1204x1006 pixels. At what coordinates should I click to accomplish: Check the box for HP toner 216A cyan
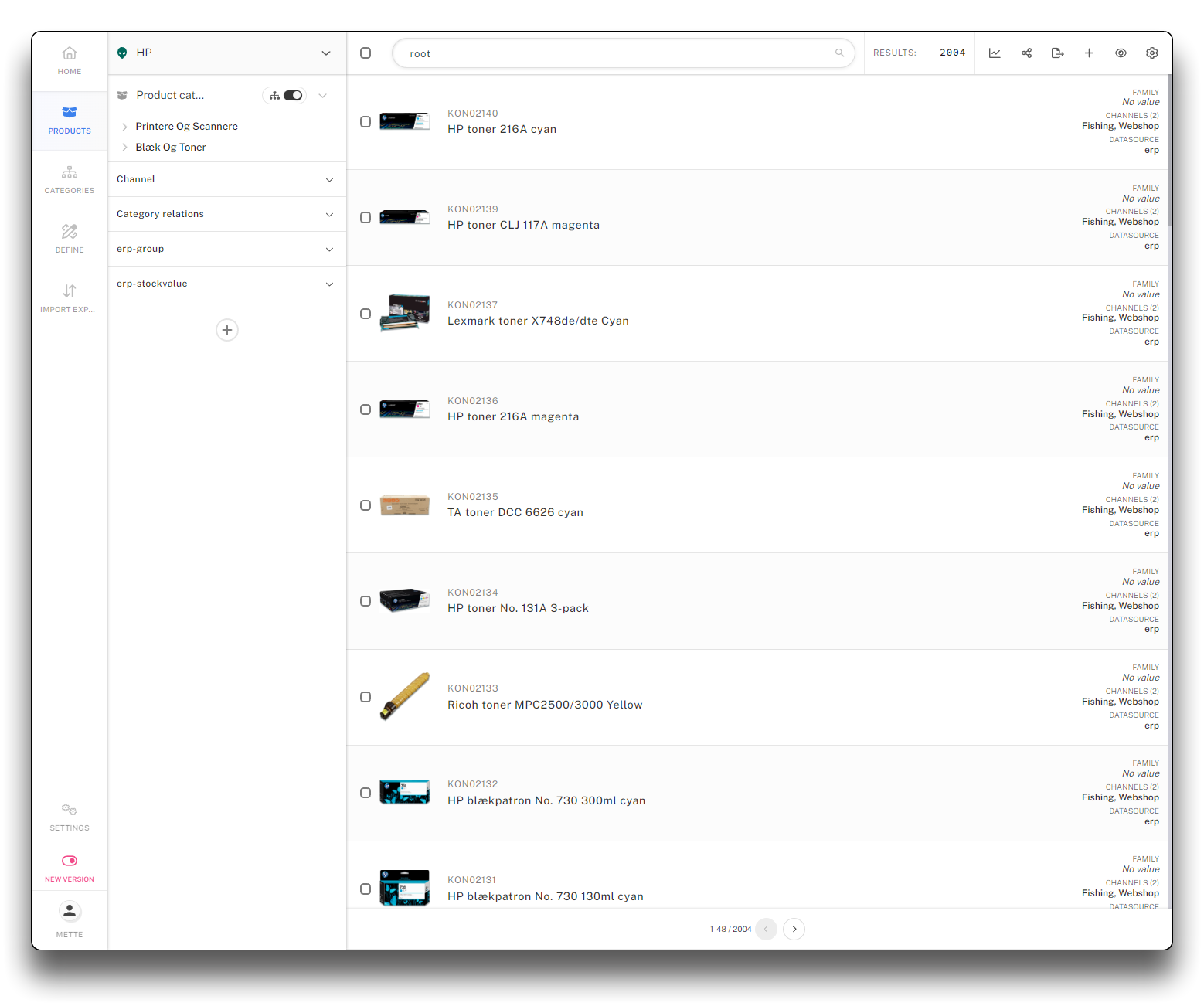click(366, 122)
